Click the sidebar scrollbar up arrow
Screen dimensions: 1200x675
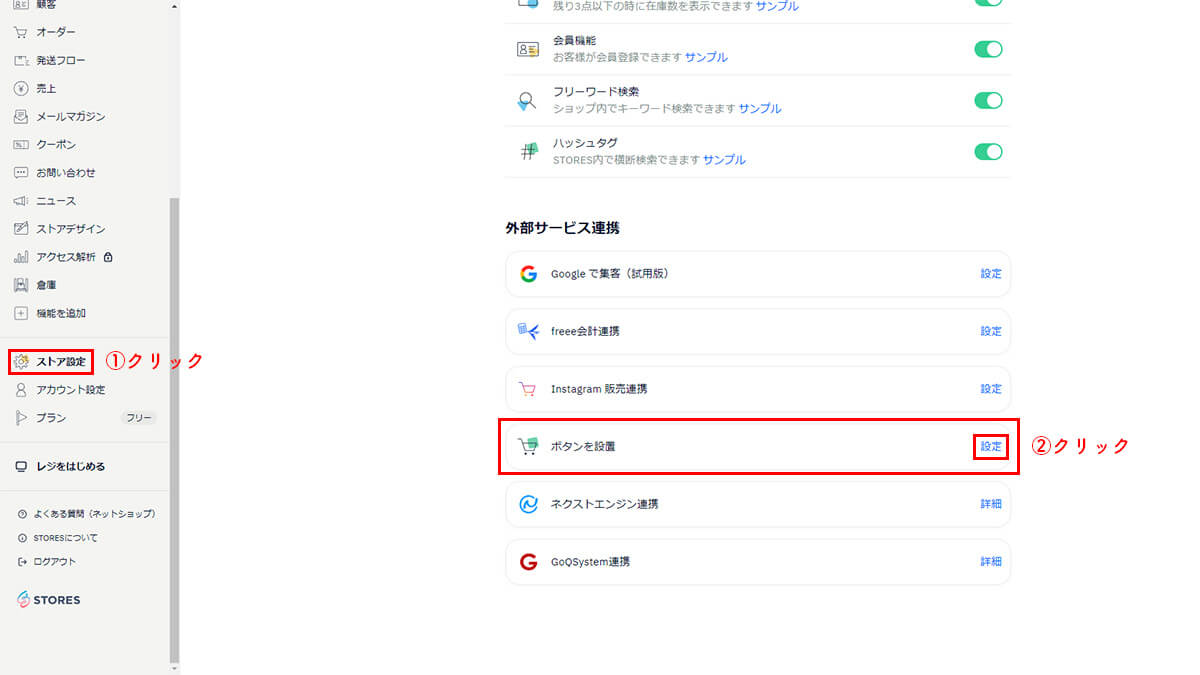(x=175, y=6)
